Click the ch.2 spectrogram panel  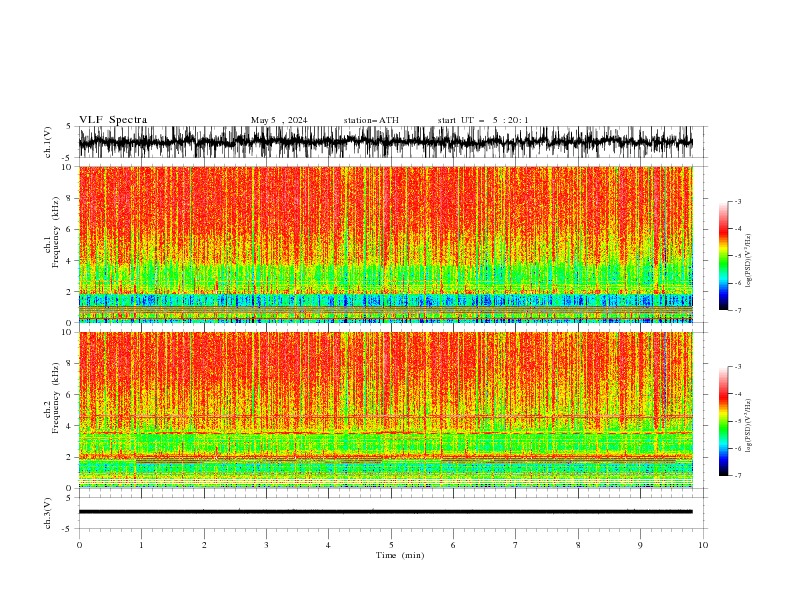click(385, 410)
